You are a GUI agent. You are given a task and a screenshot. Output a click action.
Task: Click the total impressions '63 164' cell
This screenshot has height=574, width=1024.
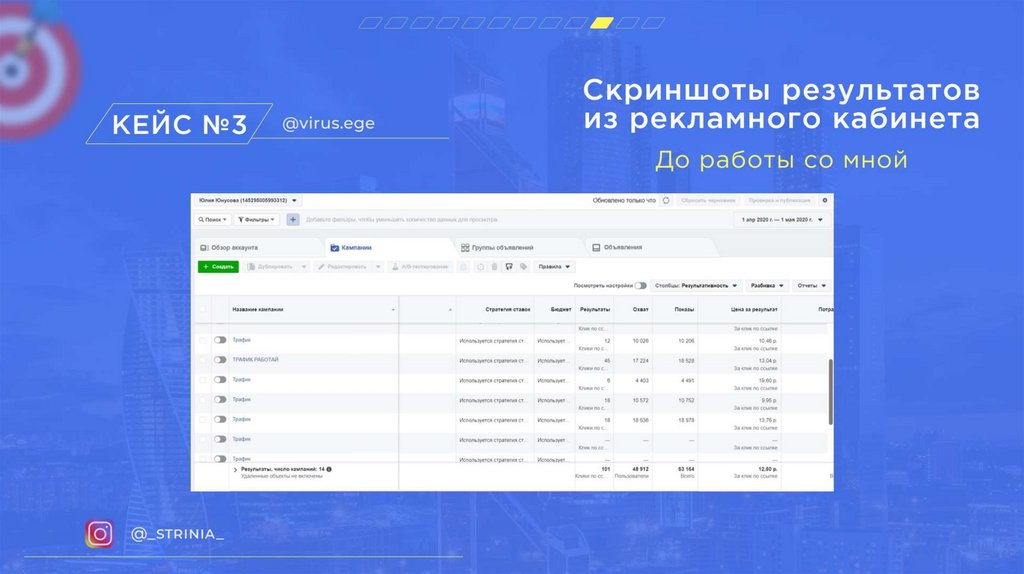coord(685,469)
